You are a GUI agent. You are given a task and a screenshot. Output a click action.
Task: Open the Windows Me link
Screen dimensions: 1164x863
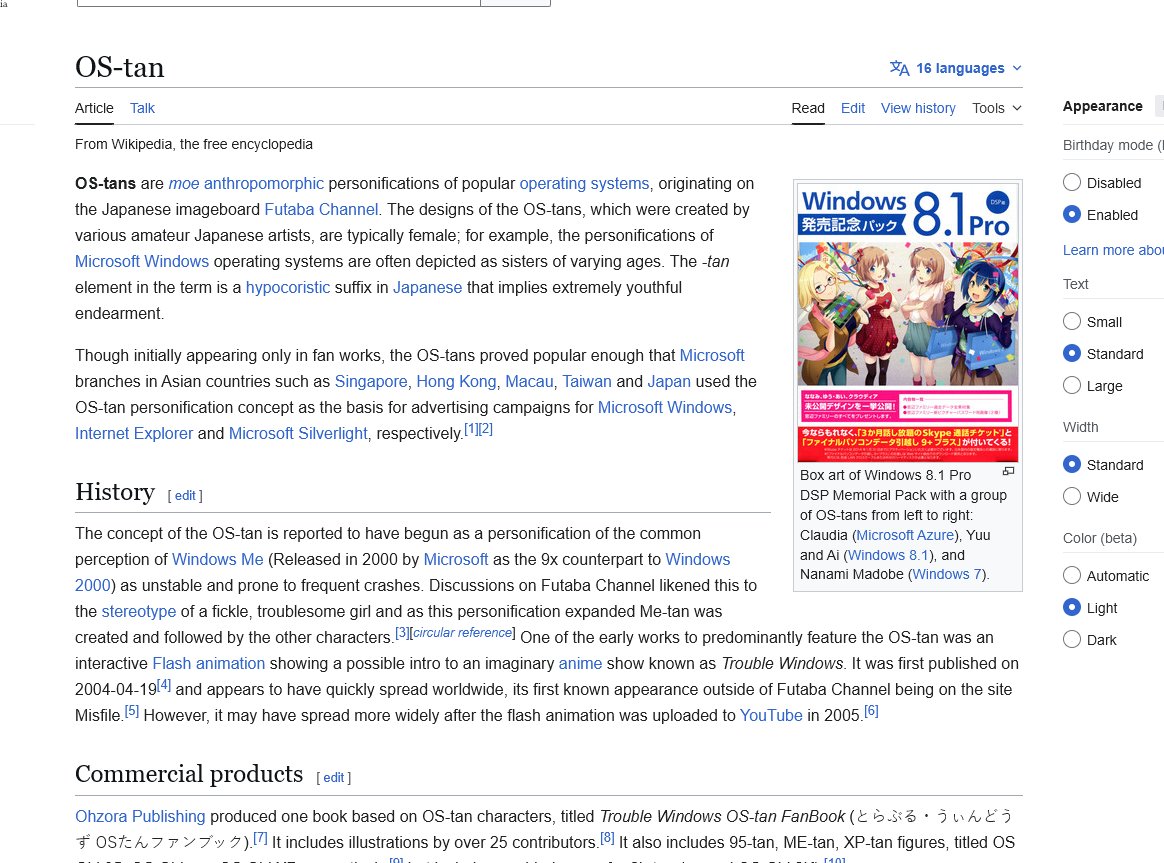pyautogui.click(x=218, y=560)
